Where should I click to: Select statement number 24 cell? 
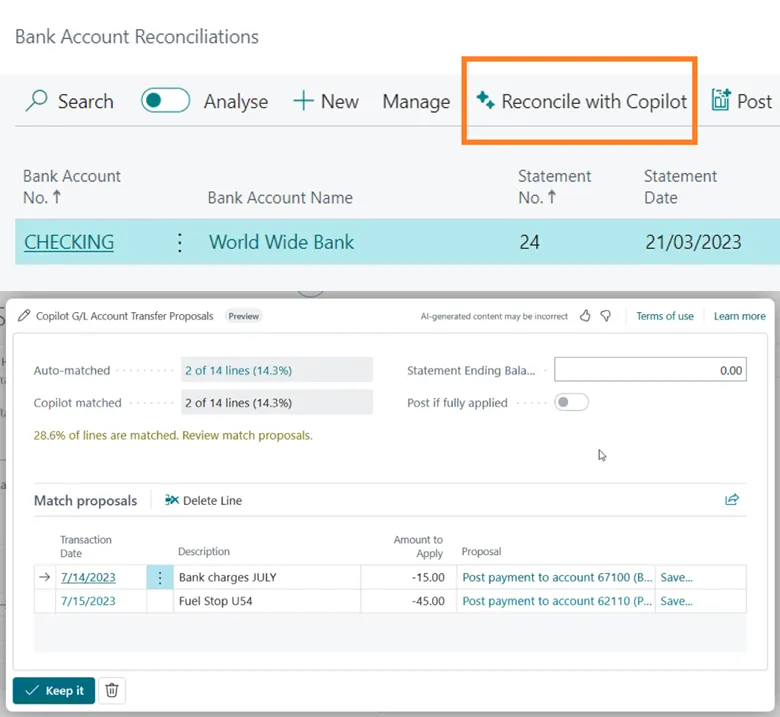pyautogui.click(x=529, y=242)
